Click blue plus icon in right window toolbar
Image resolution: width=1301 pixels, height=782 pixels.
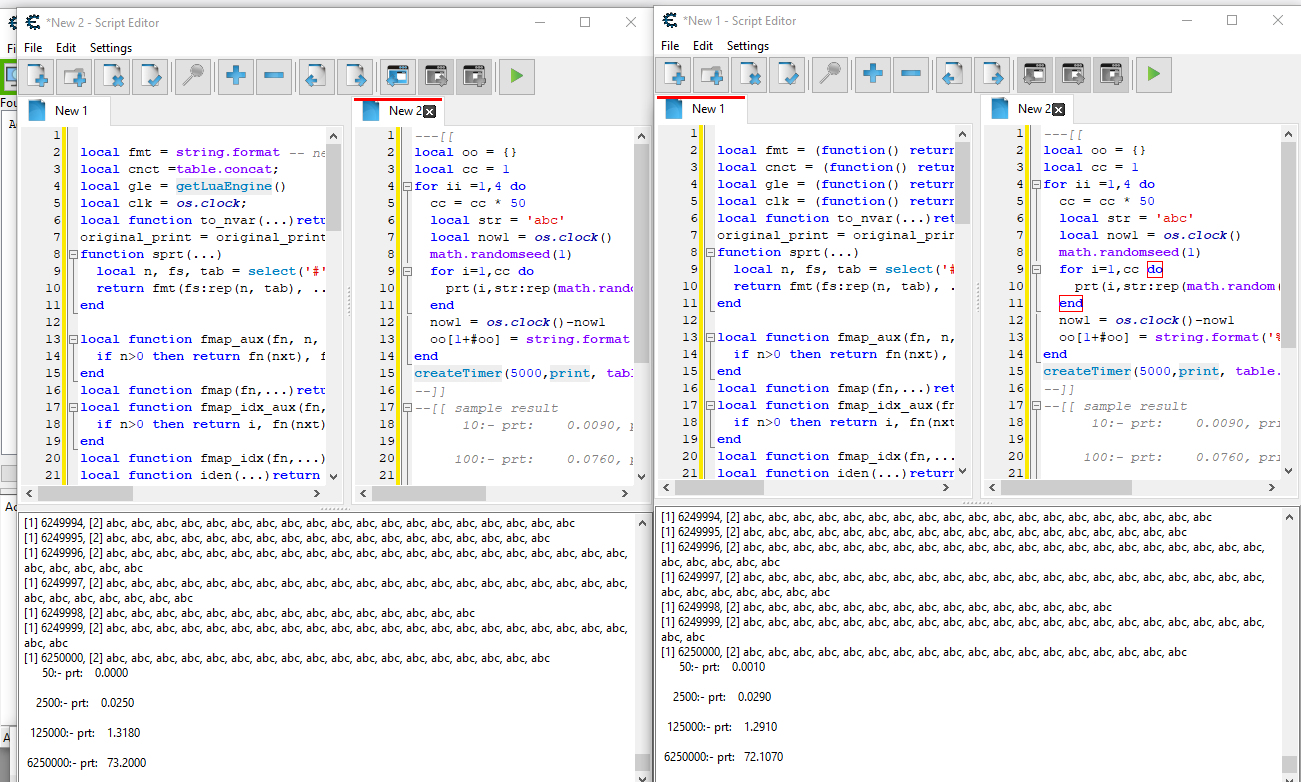click(873, 75)
